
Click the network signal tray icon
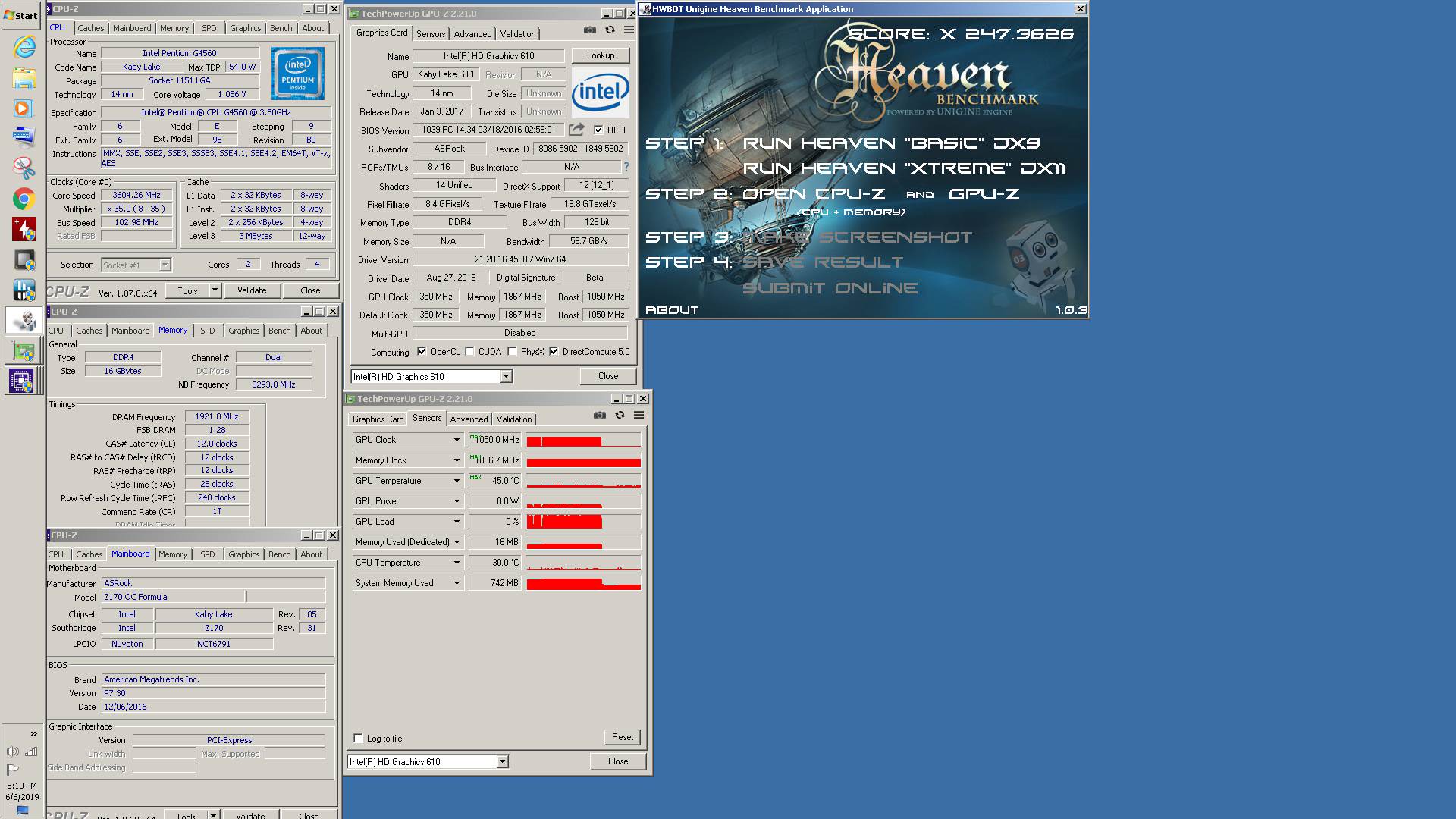click(31, 752)
